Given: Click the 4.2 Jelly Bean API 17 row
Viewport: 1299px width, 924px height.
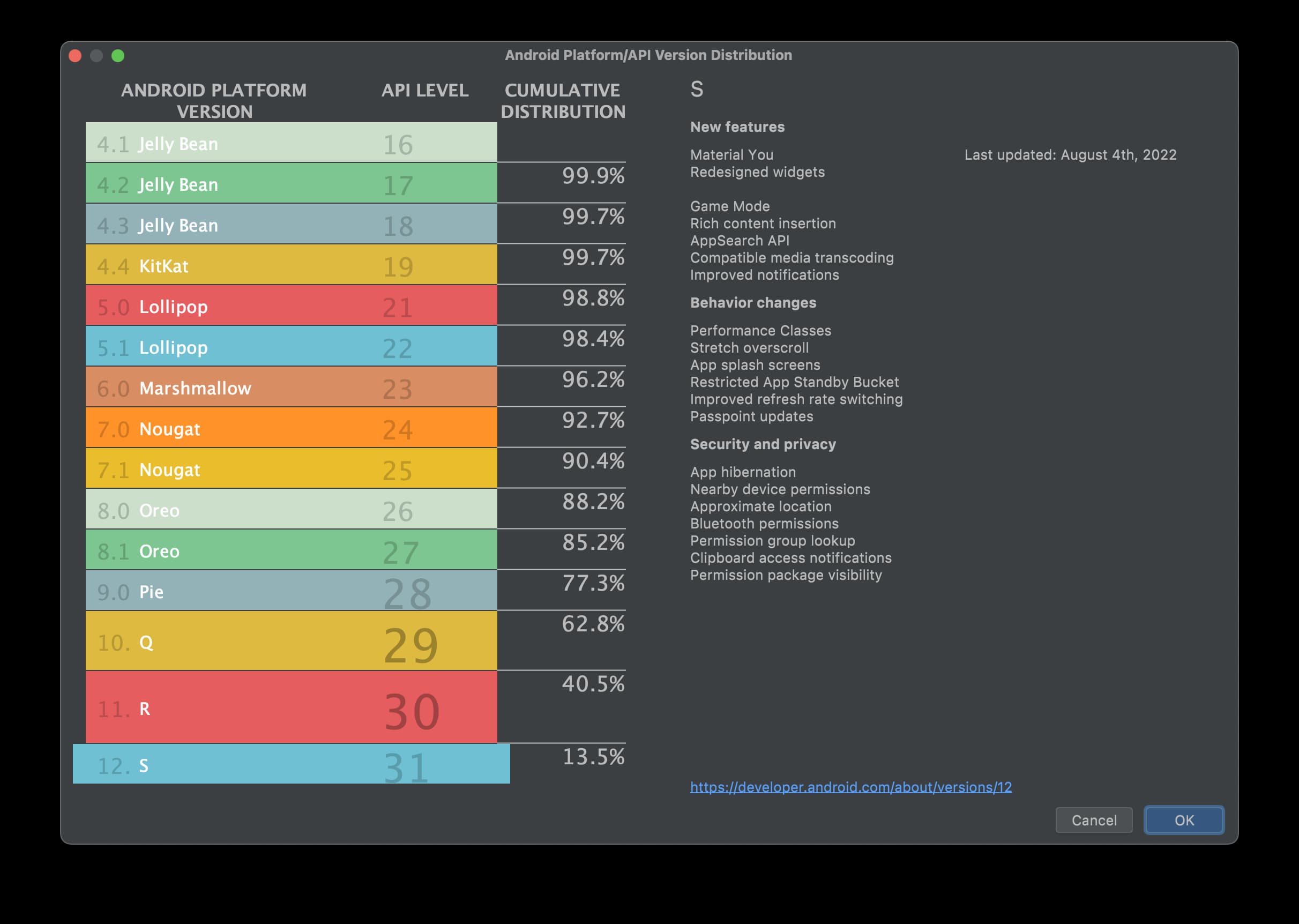Looking at the screenshot, I should 290,183.
